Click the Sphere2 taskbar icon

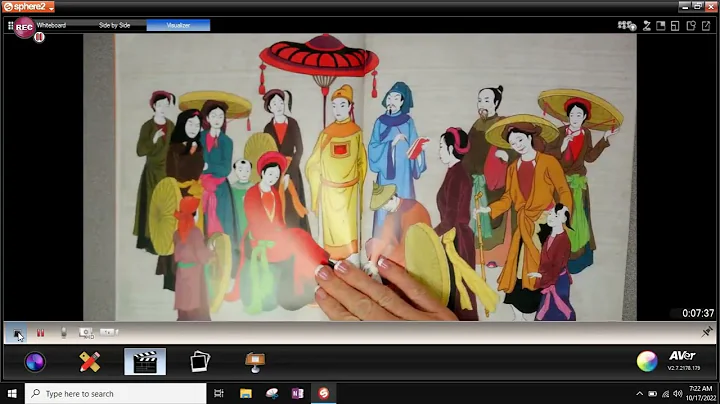[324, 393]
